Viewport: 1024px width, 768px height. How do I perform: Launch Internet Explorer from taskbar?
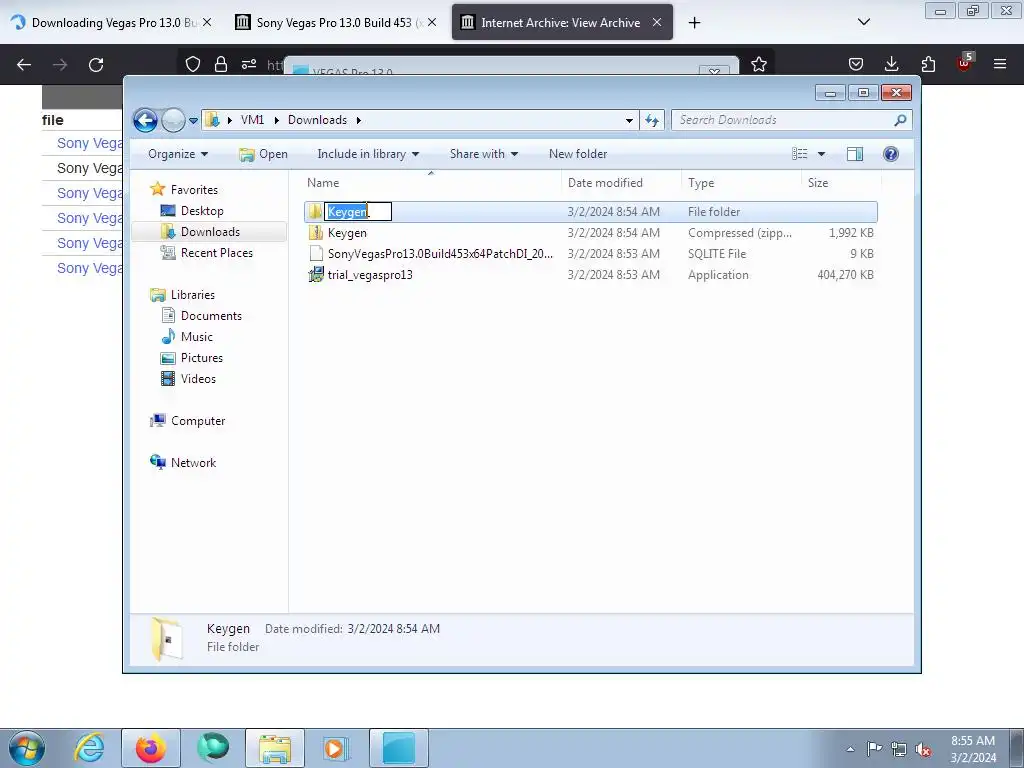pos(89,748)
